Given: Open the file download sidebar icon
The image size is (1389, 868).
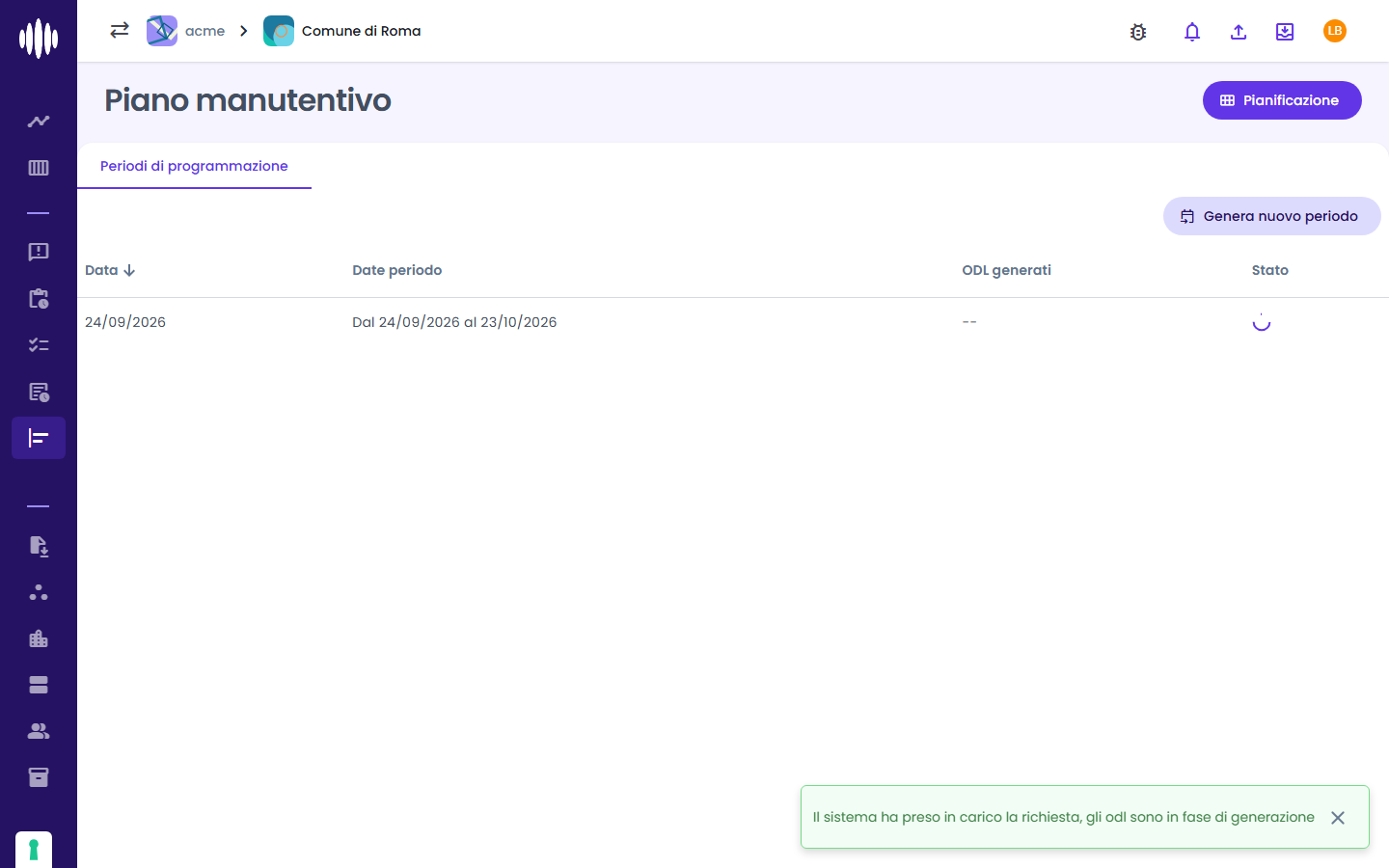Looking at the screenshot, I should point(39,546).
